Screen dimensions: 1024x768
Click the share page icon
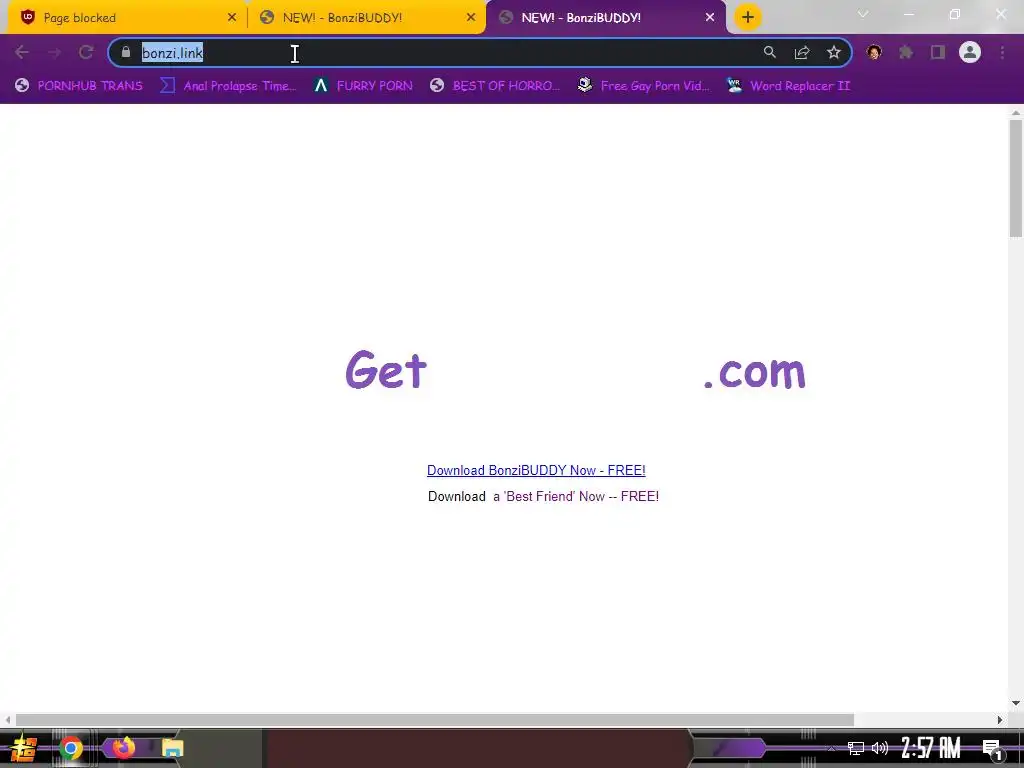point(802,53)
